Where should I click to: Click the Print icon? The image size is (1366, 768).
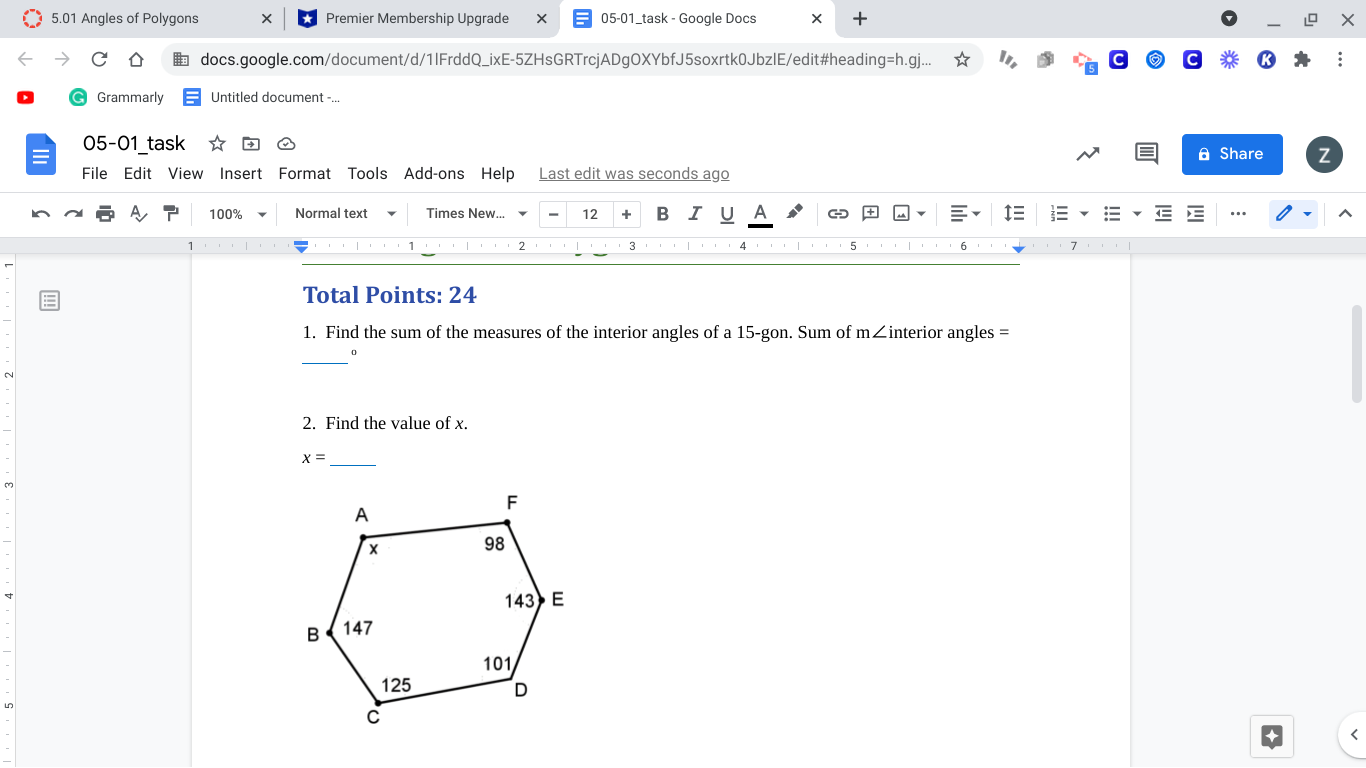(x=104, y=213)
